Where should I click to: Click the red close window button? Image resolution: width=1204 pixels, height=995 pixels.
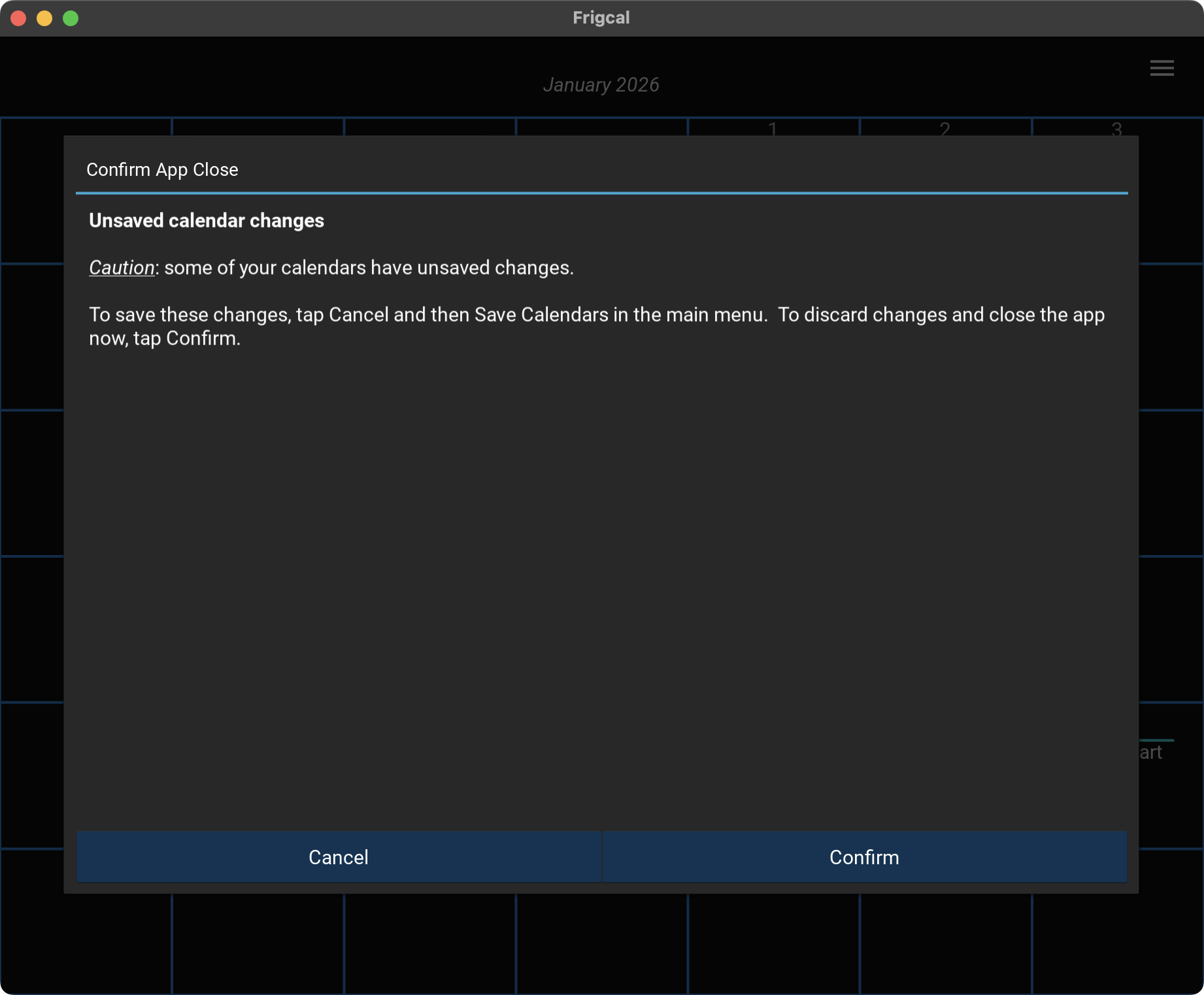click(x=18, y=18)
